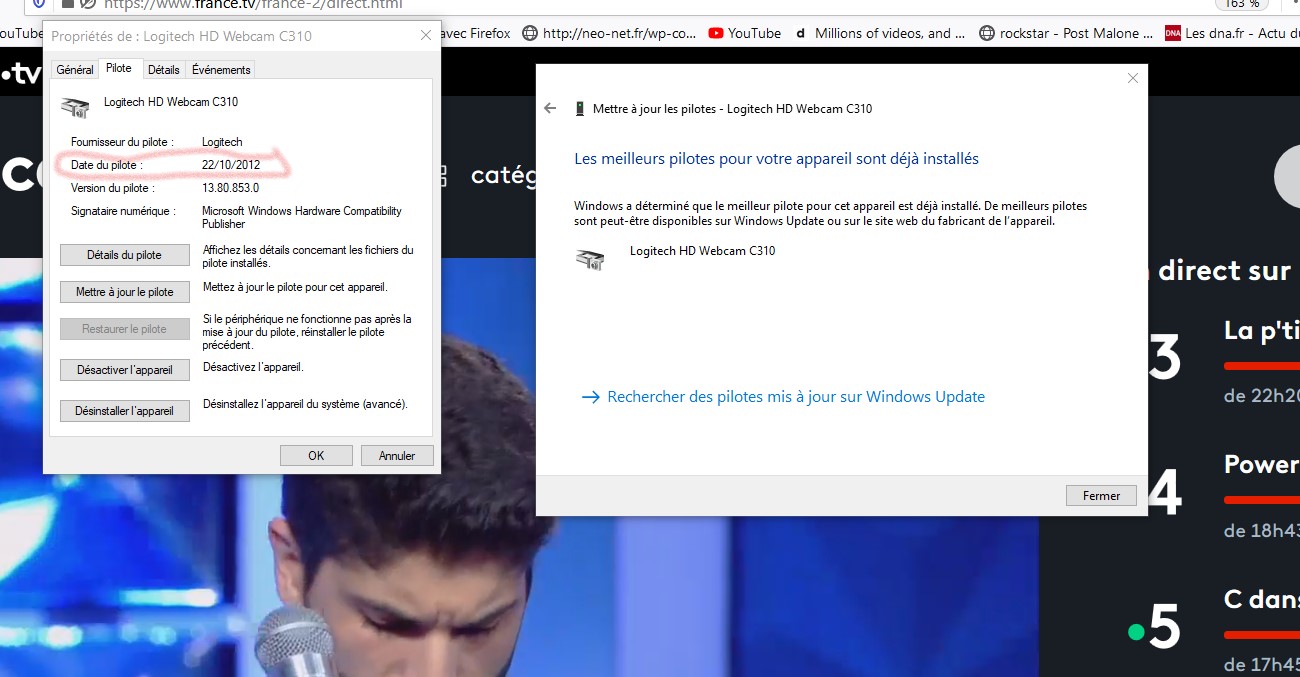Click the globe icon of rockstar bookmark
1300x677 pixels.
pos(988,33)
